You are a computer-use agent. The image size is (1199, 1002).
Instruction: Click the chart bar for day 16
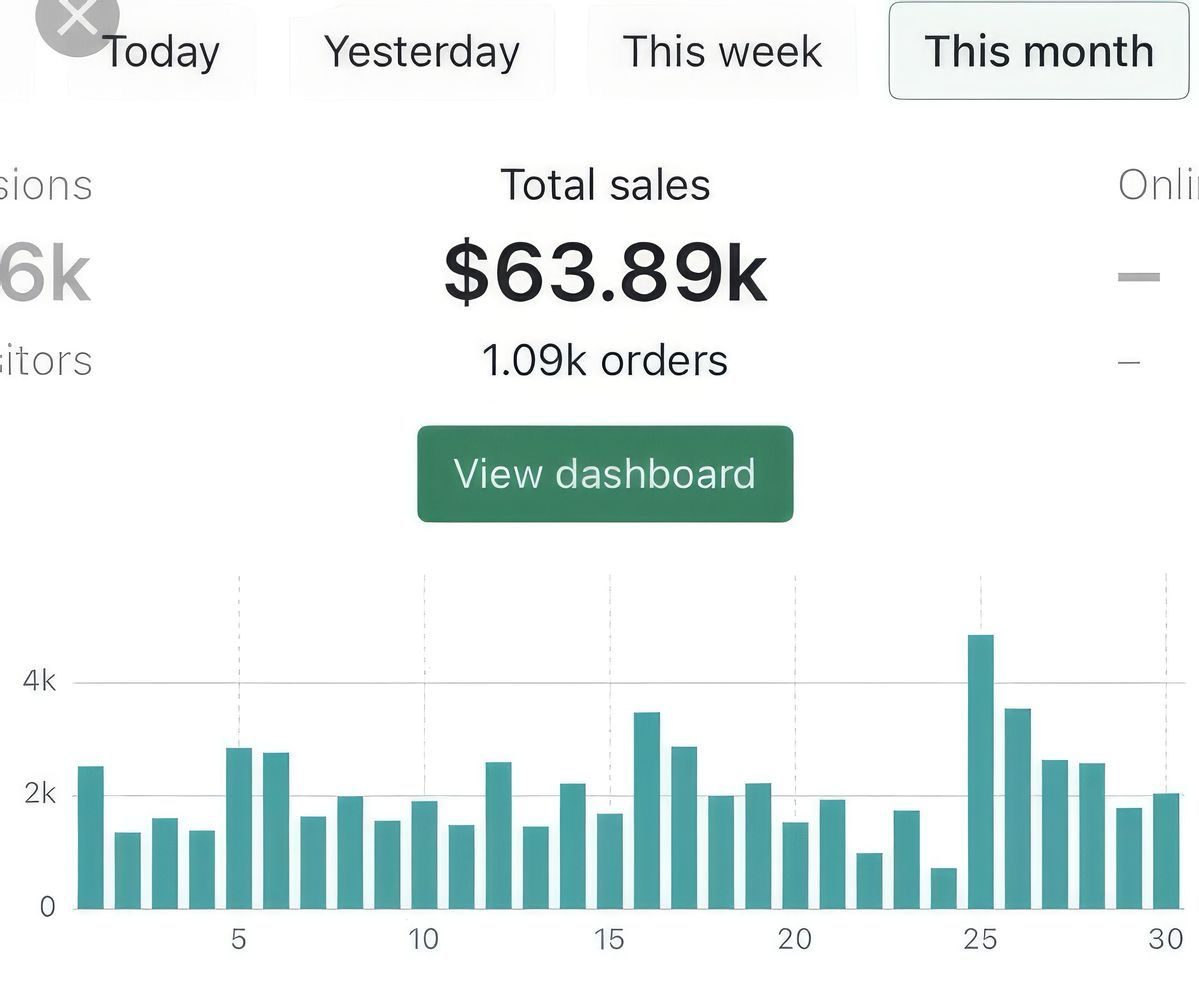647,810
